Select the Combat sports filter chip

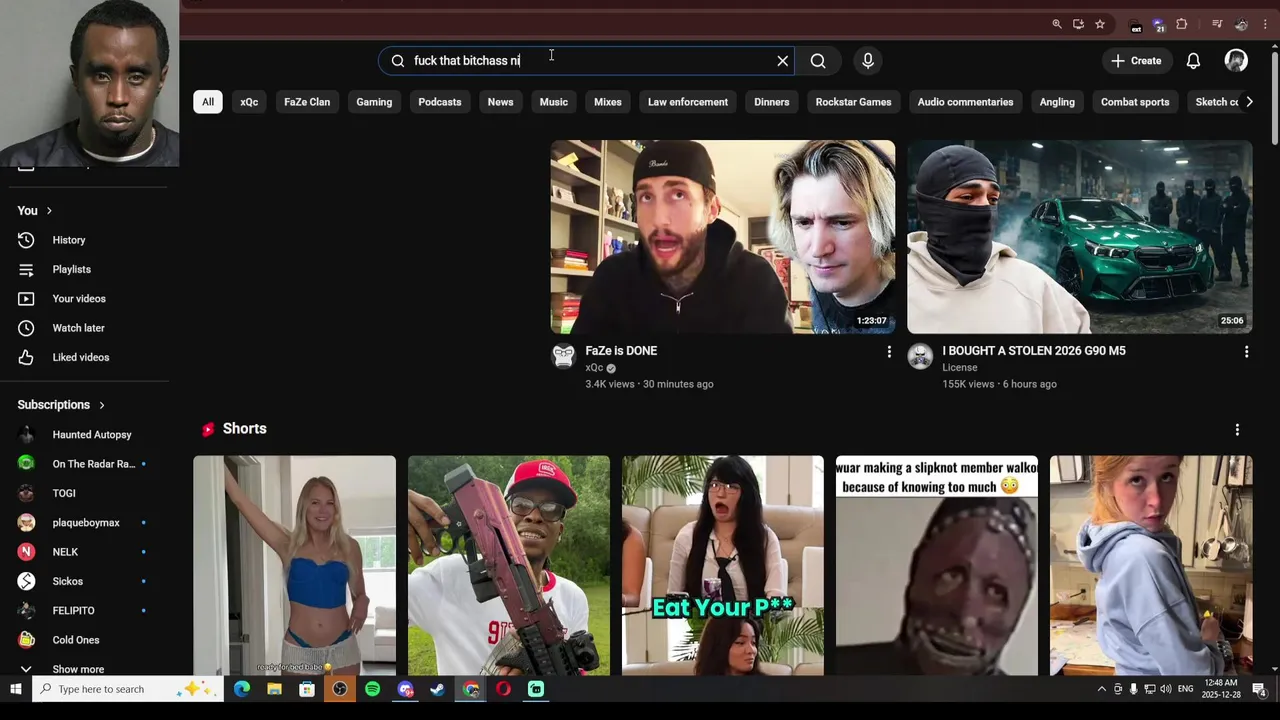[x=1135, y=102]
